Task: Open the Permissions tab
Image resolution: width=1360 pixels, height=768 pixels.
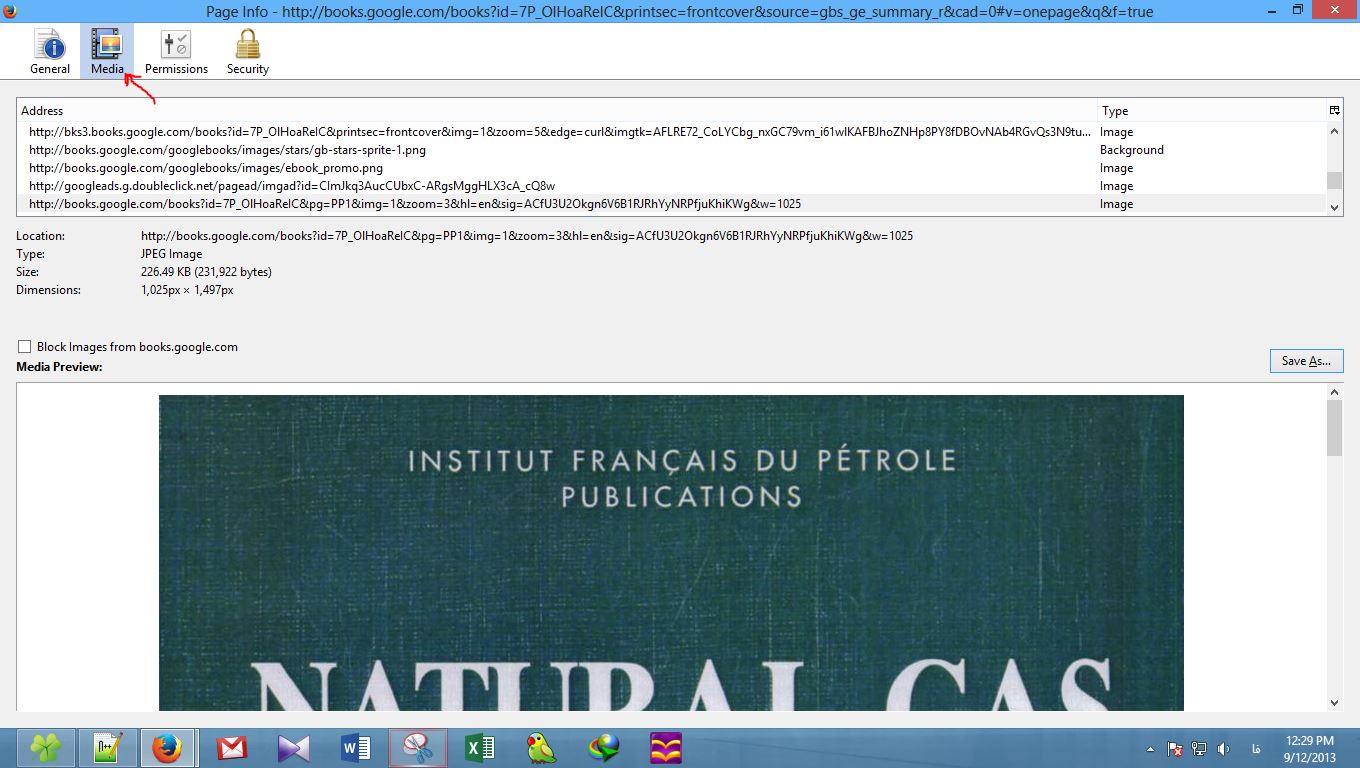Action: 176,52
